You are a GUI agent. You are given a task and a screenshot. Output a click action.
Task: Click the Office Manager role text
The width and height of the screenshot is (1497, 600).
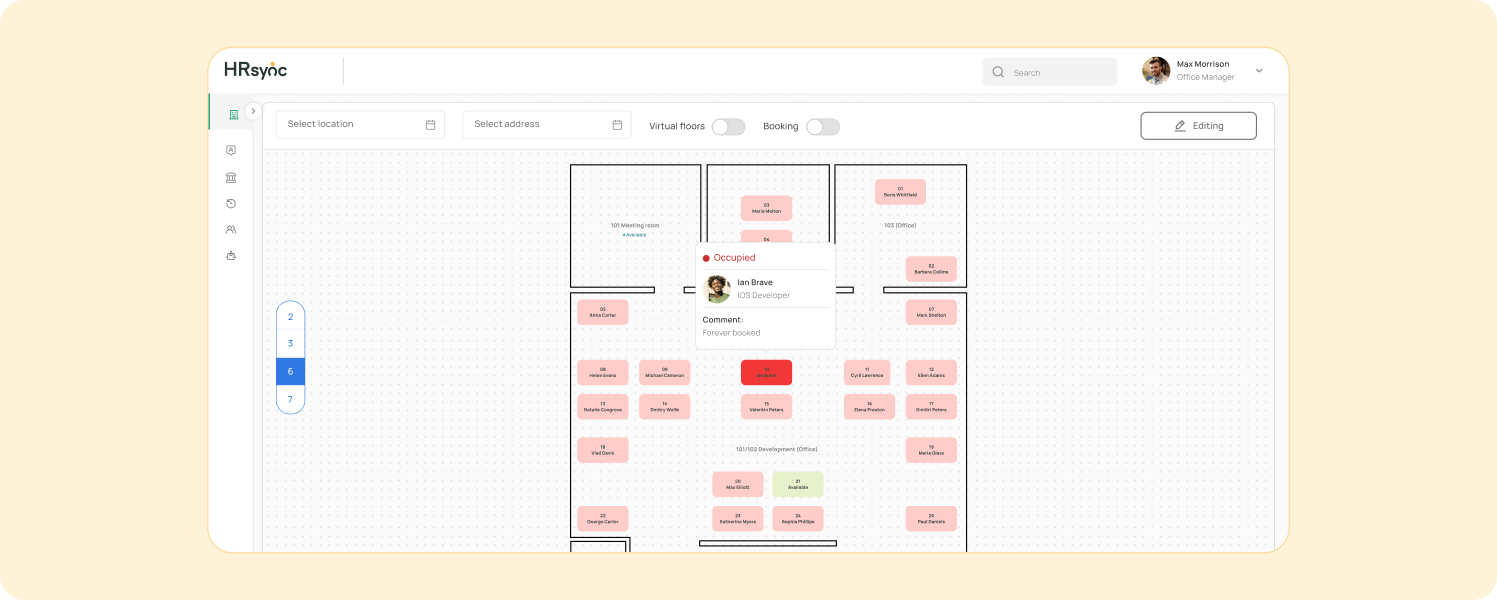coord(1205,77)
